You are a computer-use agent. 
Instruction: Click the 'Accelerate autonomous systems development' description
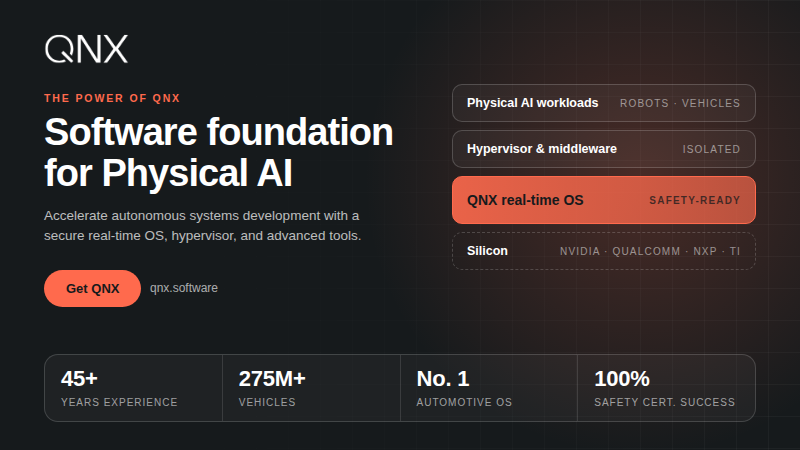[x=203, y=226]
